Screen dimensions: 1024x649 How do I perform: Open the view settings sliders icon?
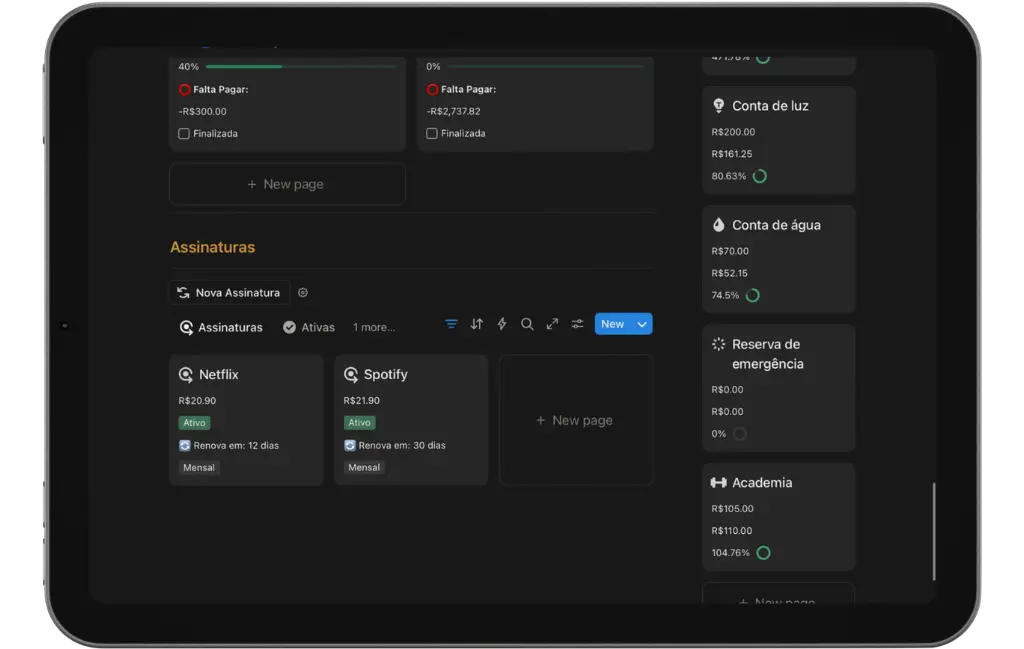coord(577,324)
